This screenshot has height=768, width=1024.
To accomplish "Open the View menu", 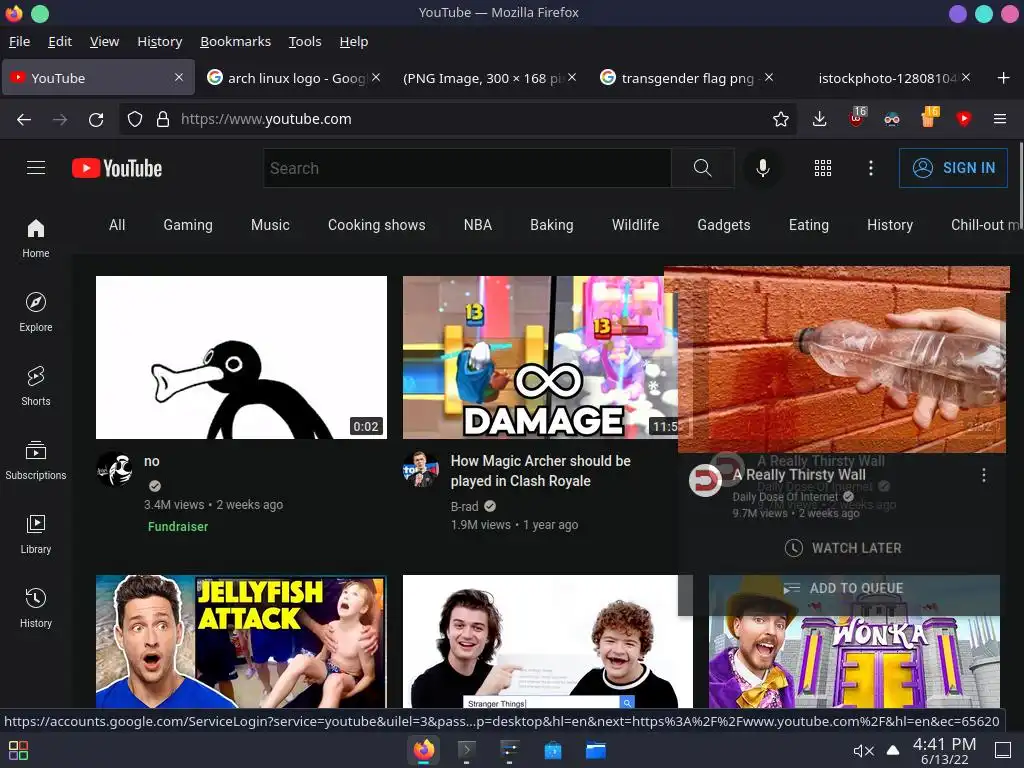I will (x=104, y=41).
